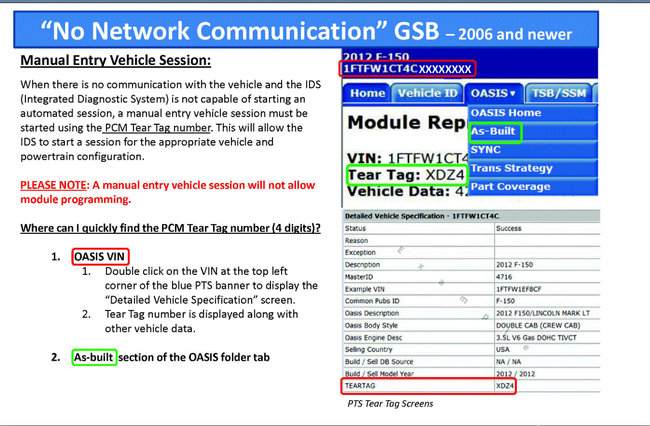This screenshot has height=426, width=650.
Task: Click value 3.5L V6 Gas DOHC TIVCT
Action: [x=536, y=338]
